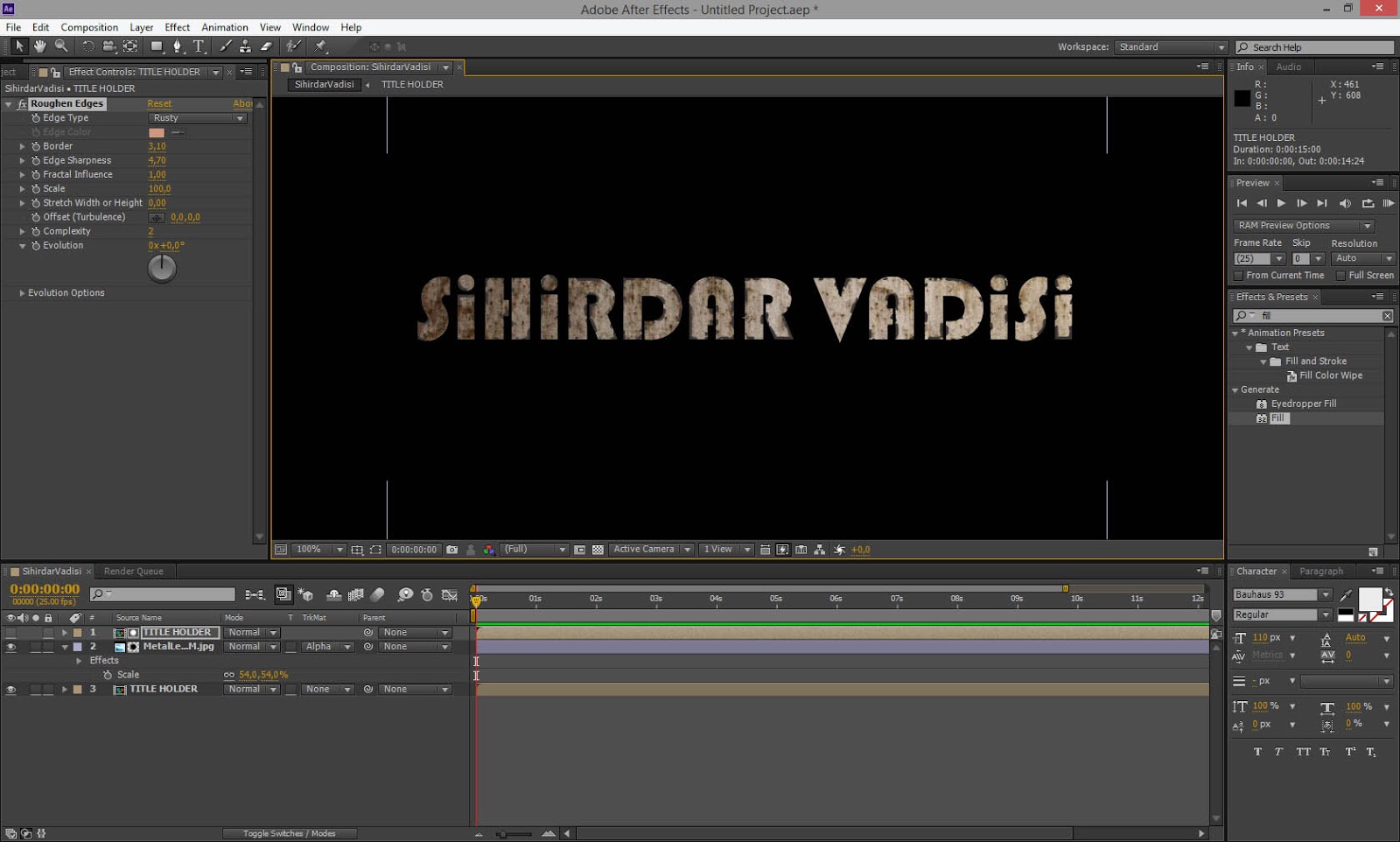Click the Reset Exposure icon
This screenshot has width=1400, height=842.
pyautogui.click(x=839, y=550)
